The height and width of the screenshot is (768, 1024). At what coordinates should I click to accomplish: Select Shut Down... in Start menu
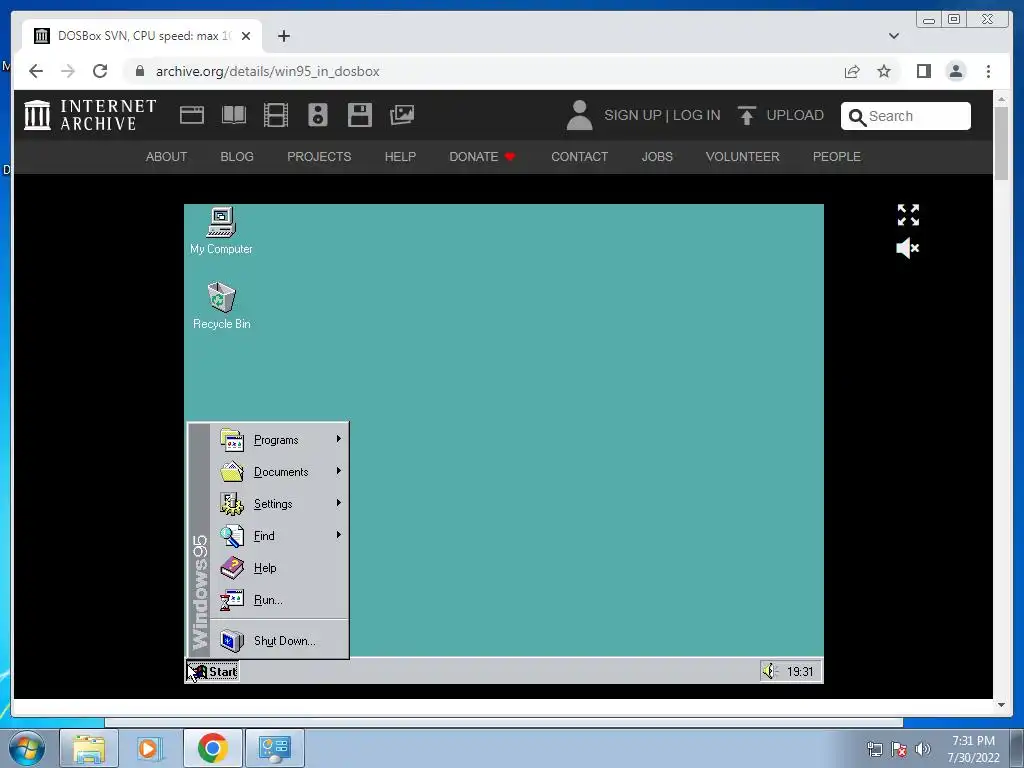click(281, 641)
